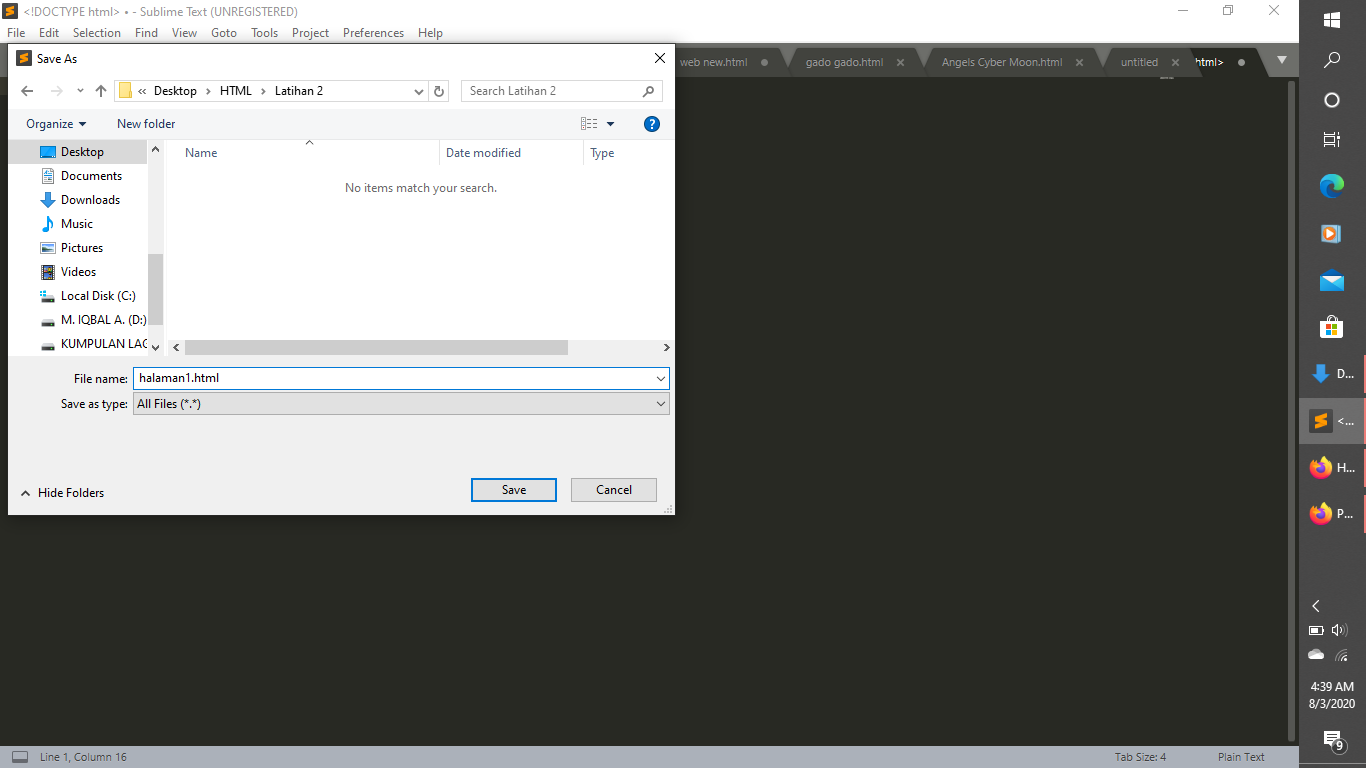1366x768 pixels.
Task: Click the Save button
Action: click(x=513, y=489)
